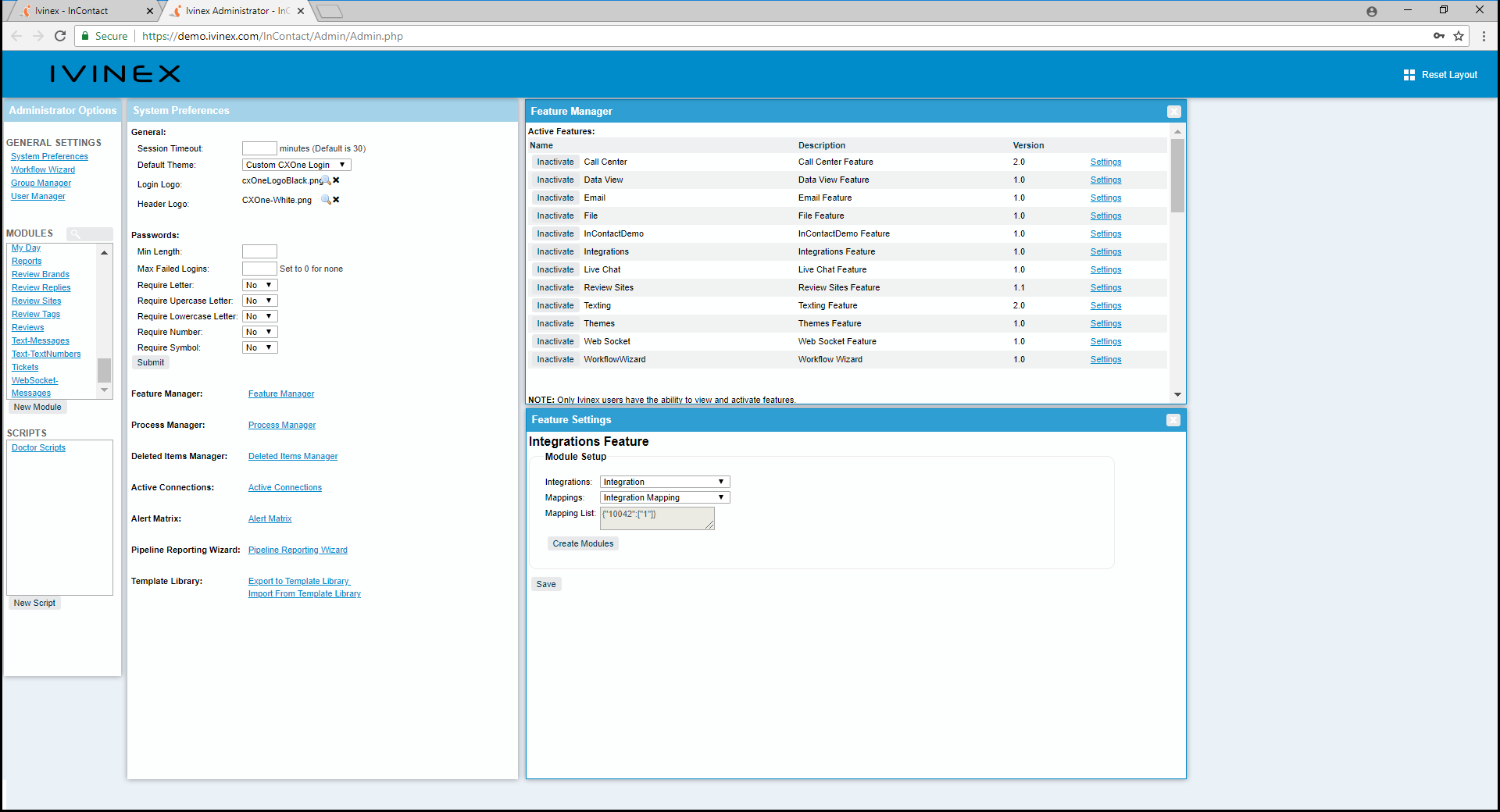Screen dimensions: 1500x812
Task: Open the Doctor Scripts script
Action: click(x=38, y=447)
